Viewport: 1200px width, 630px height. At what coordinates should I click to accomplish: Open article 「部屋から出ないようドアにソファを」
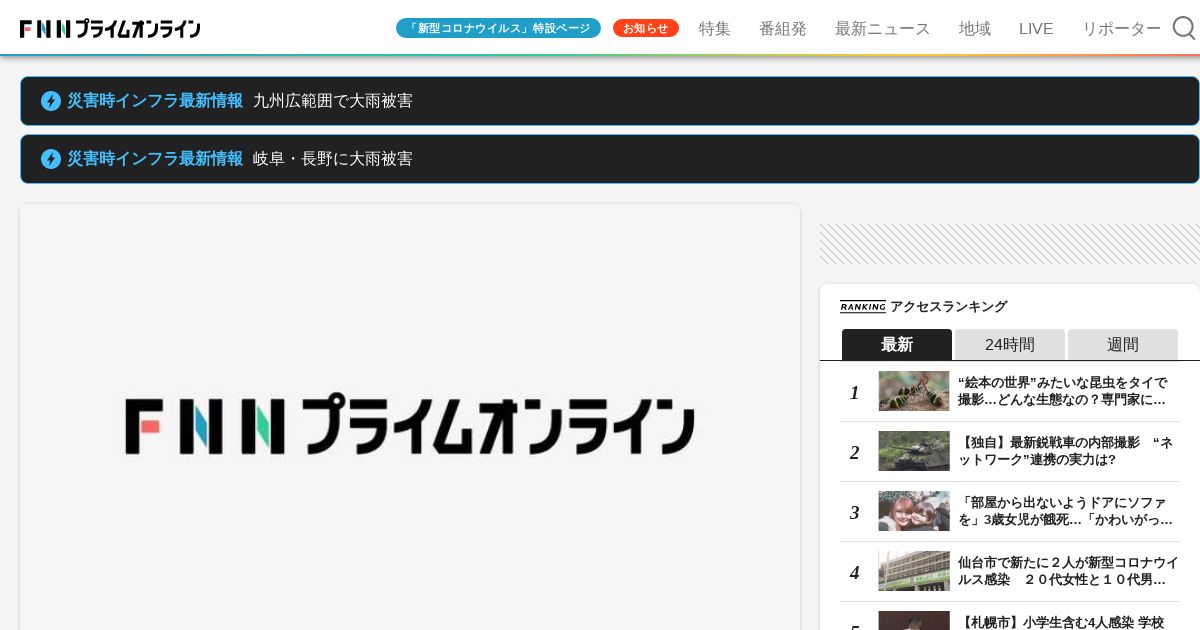tap(1066, 511)
